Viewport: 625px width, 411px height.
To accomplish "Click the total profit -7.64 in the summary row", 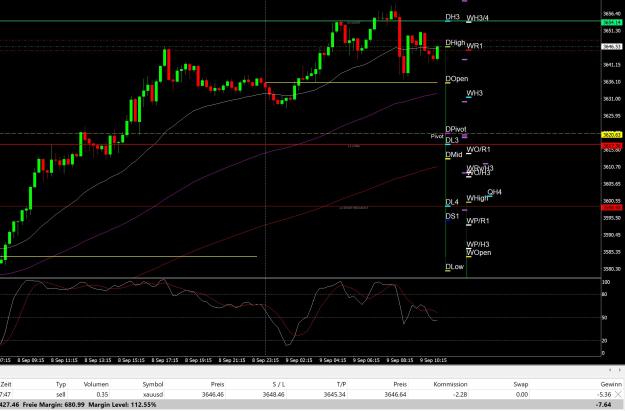I will 603,405.
